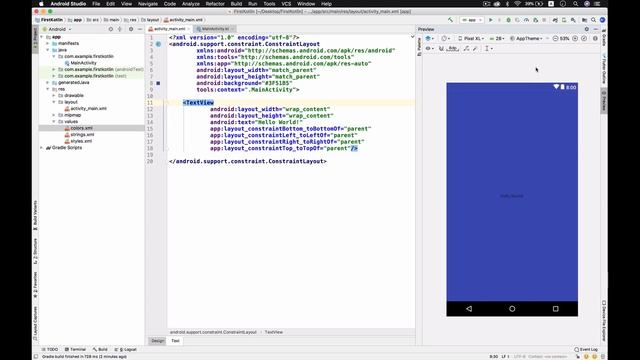Expand the generatedJava folder
The width and height of the screenshot is (640, 360).
coord(48,82)
